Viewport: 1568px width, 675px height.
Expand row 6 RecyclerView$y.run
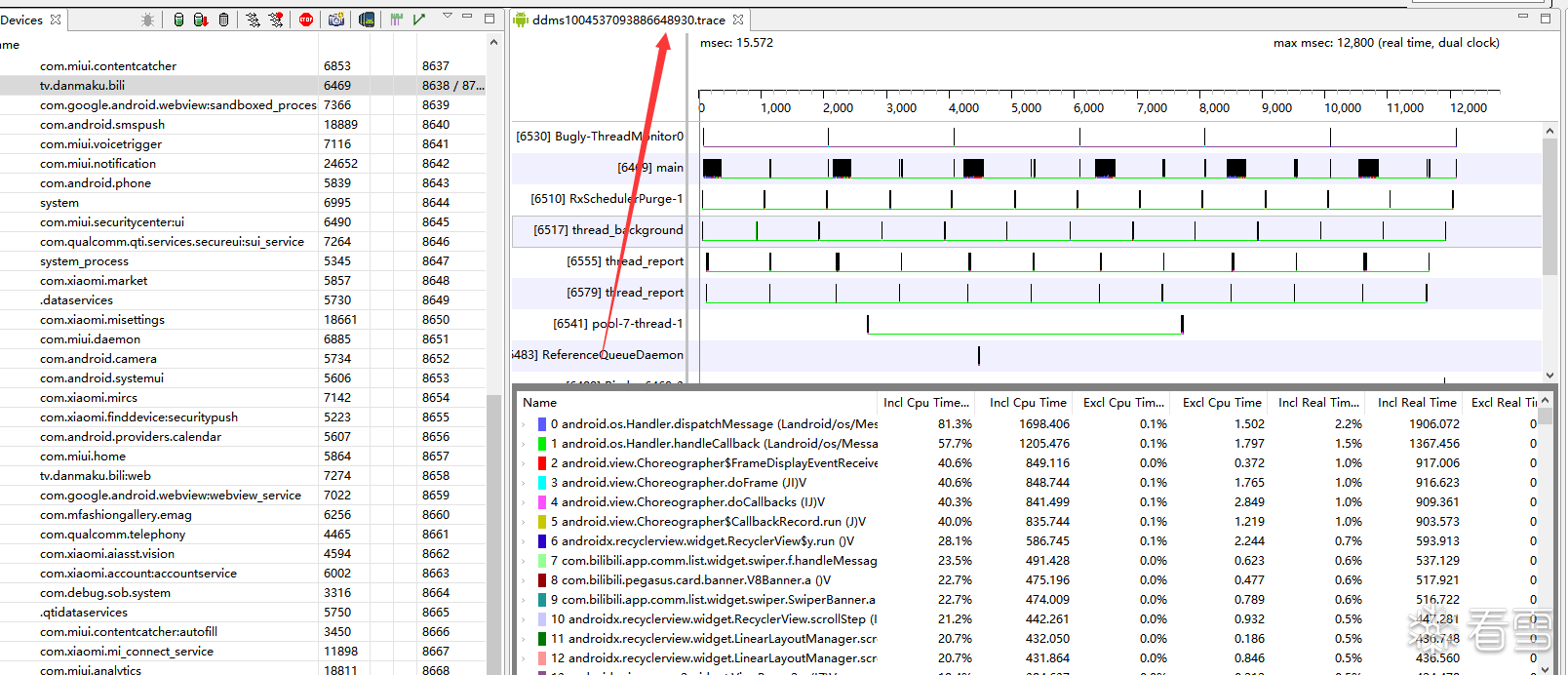click(x=525, y=541)
